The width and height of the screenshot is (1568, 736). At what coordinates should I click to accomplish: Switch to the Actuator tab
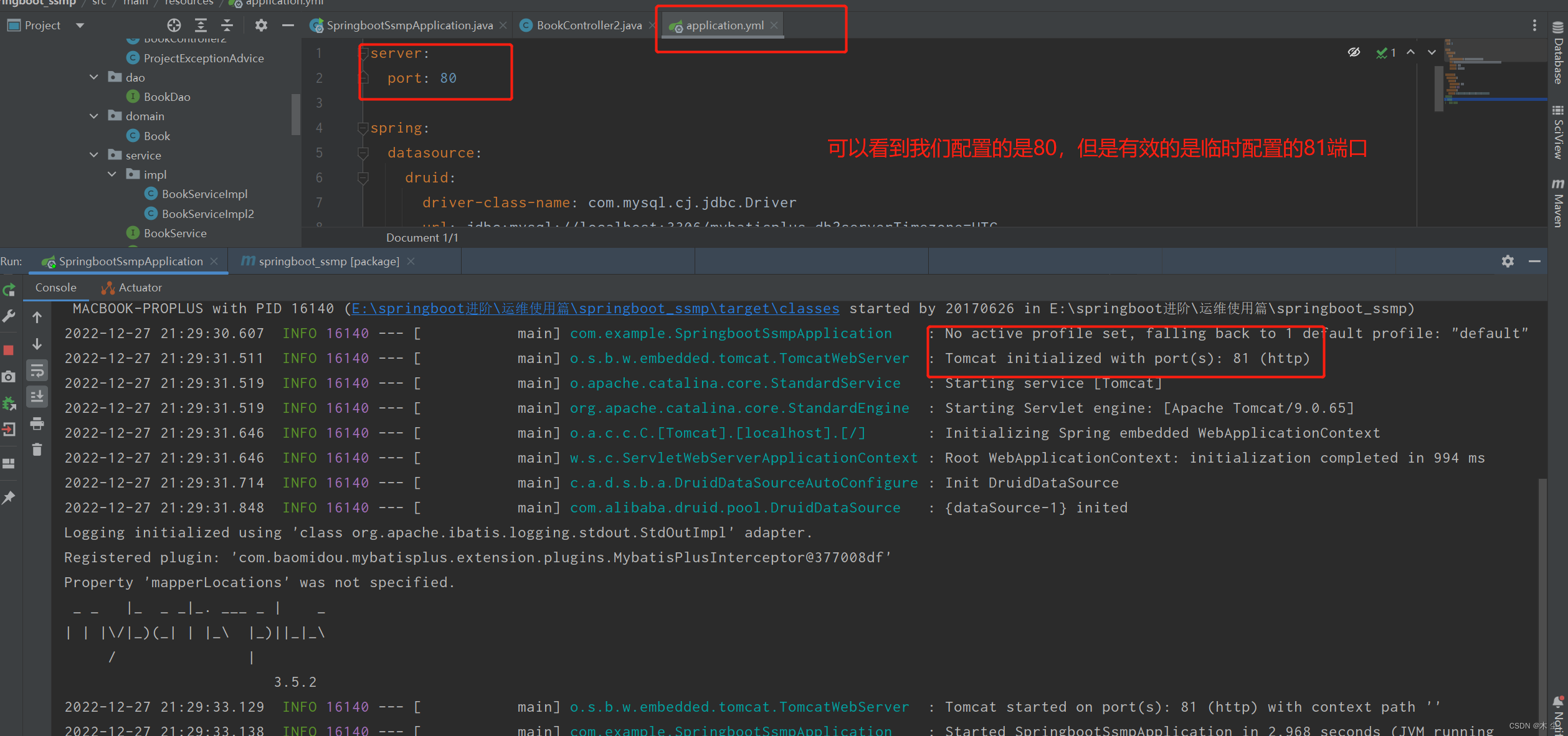[x=140, y=288]
